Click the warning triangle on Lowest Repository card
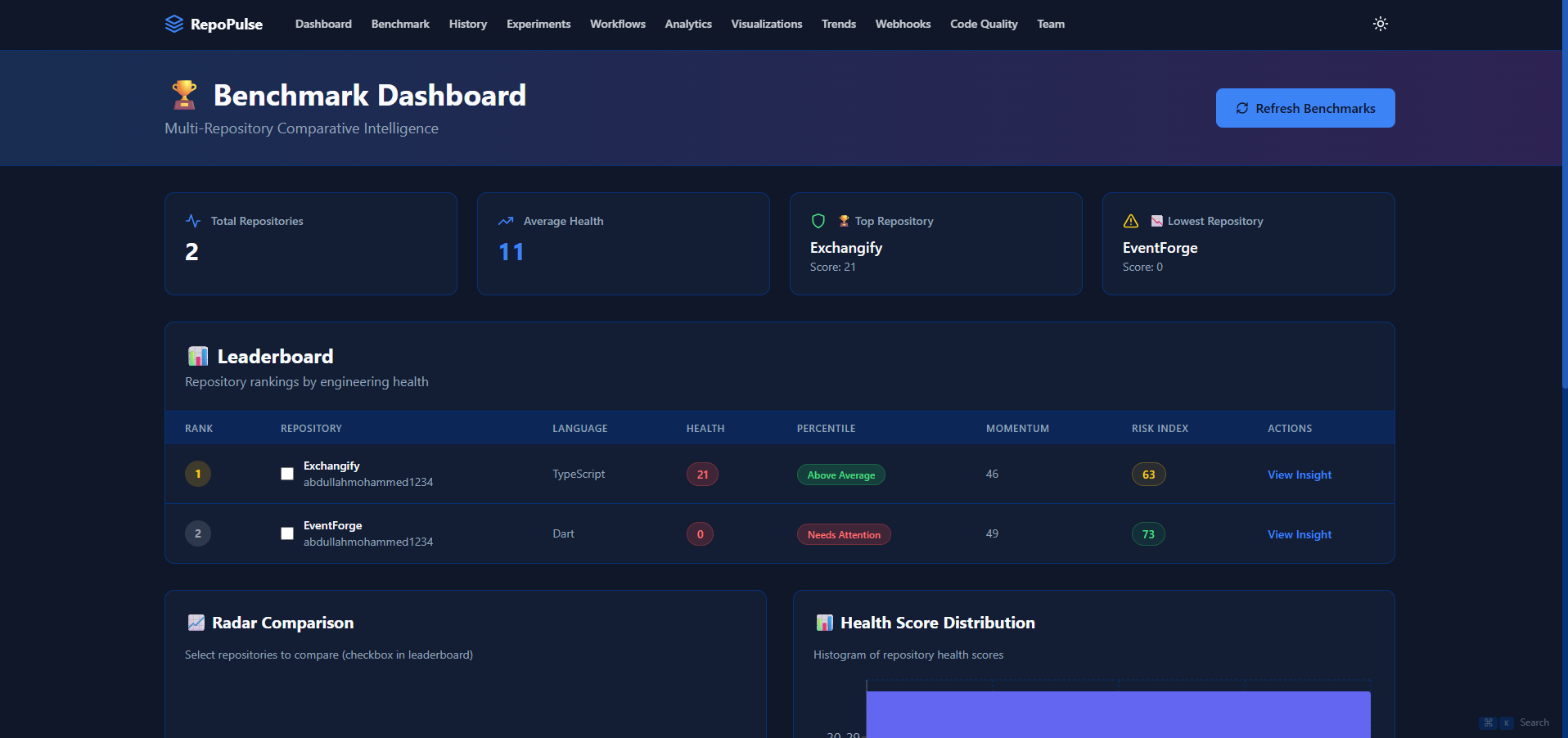This screenshot has width=1568, height=738. coord(1131,221)
